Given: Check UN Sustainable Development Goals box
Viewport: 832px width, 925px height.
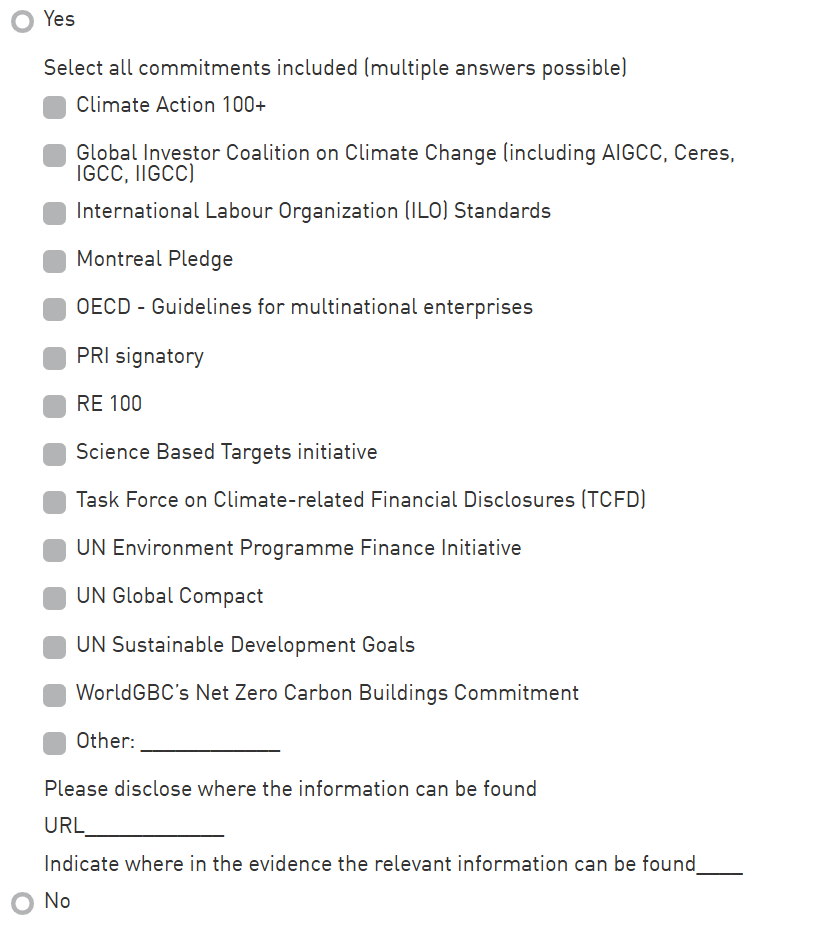Looking at the screenshot, I should coord(55,647).
